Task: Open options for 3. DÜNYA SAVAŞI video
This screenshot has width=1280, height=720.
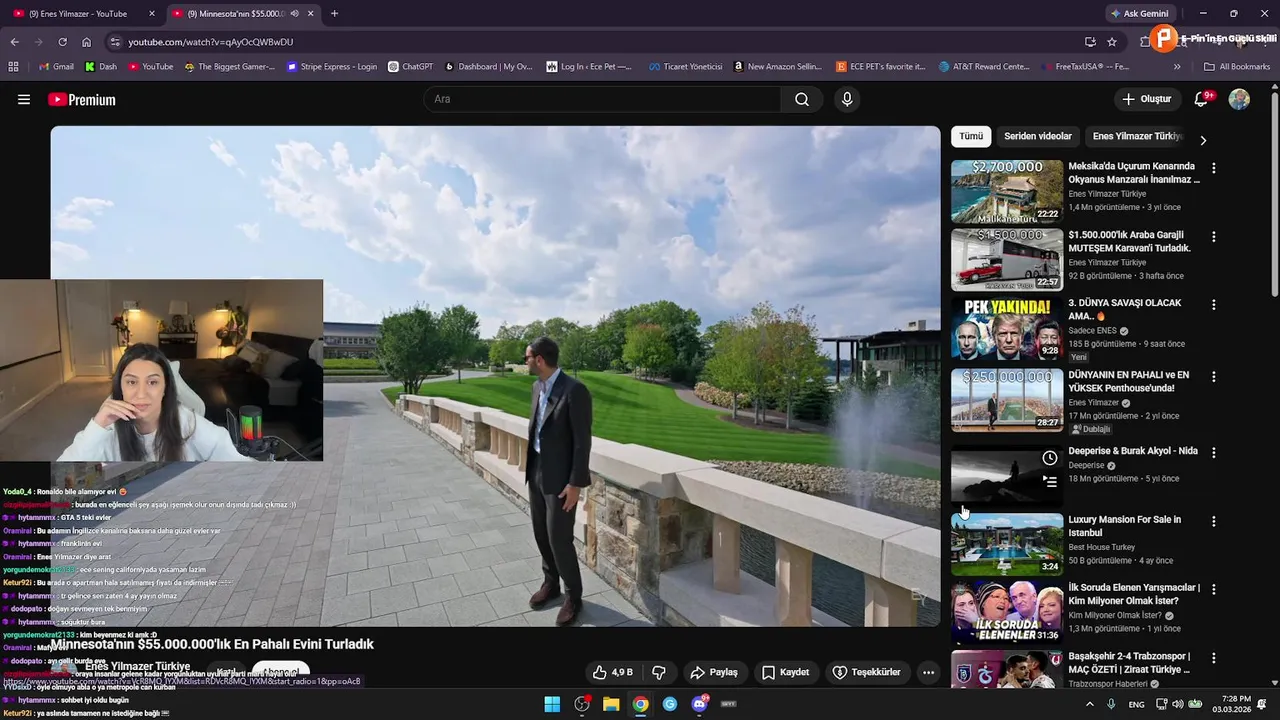Action: click(x=1214, y=305)
